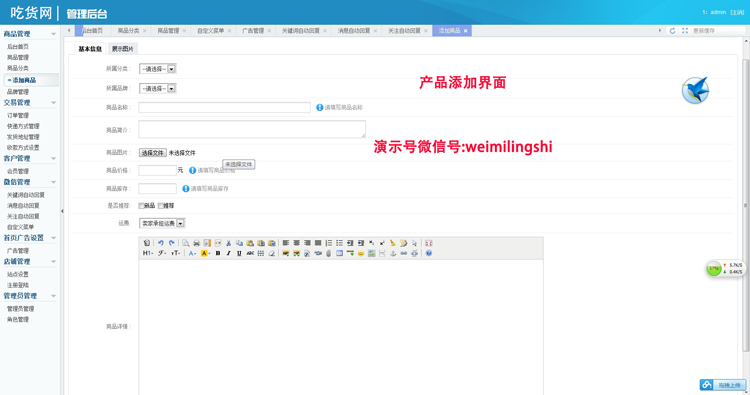Apply italic formatting in the editor

(x=229, y=253)
